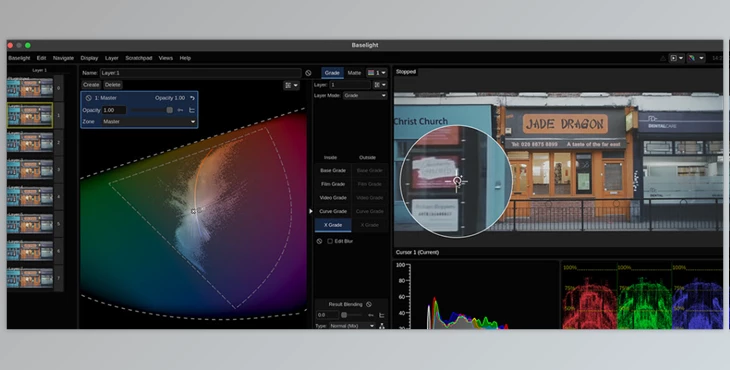Image resolution: width=730 pixels, height=370 pixels.
Task: Click the expand arrow left of Curve Grade
Action: [x=311, y=211]
